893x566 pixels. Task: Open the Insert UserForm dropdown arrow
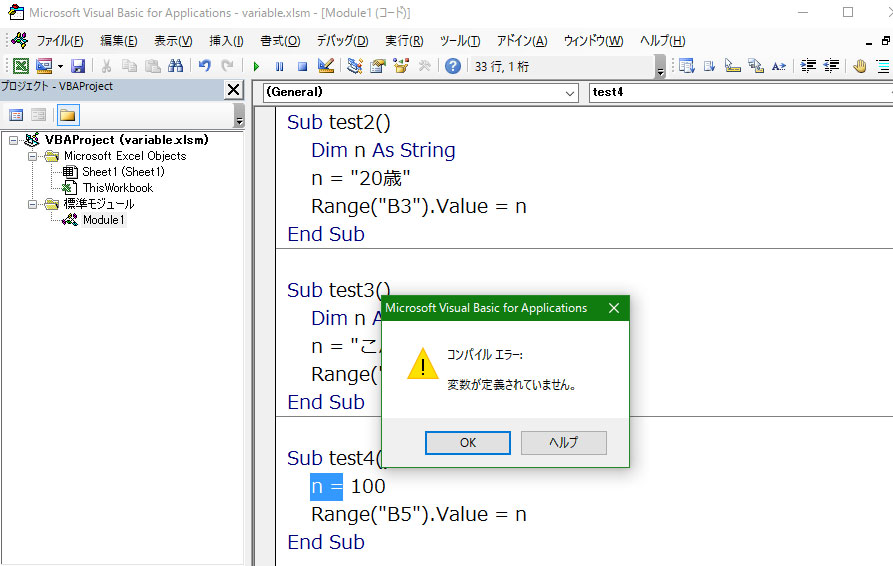tap(60, 67)
